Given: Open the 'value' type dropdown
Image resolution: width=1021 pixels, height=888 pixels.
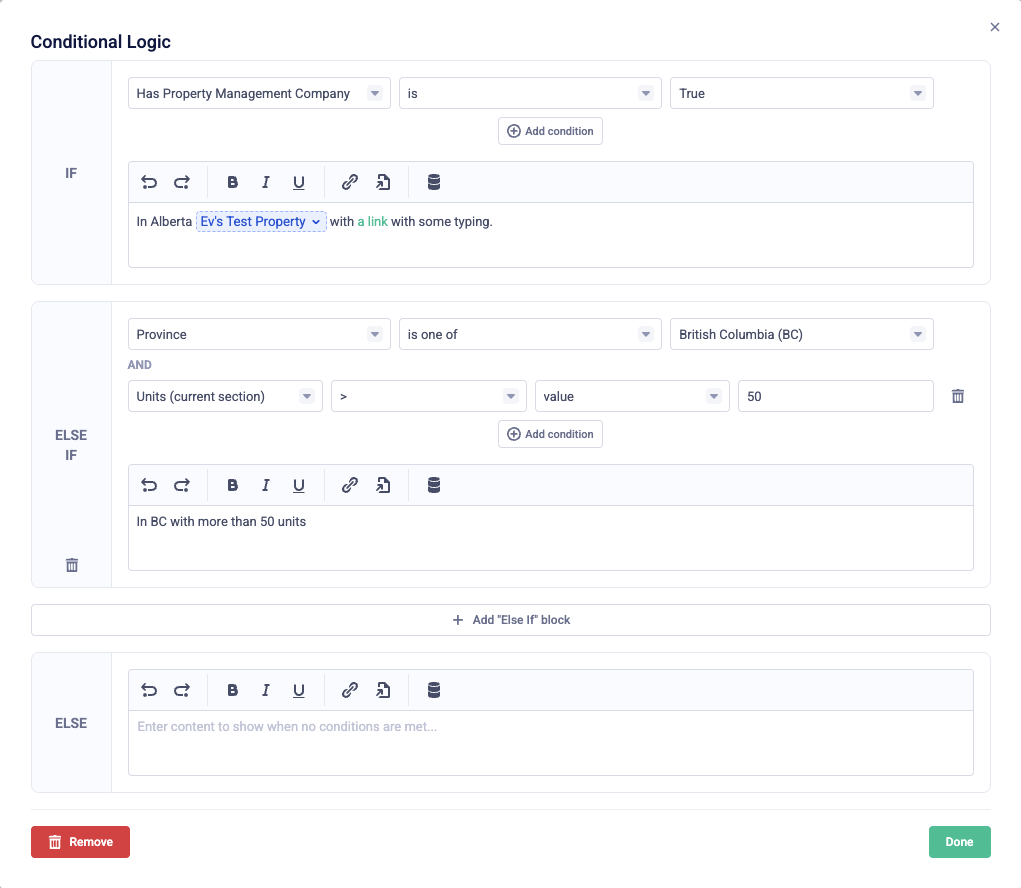Looking at the screenshot, I should tap(632, 396).
